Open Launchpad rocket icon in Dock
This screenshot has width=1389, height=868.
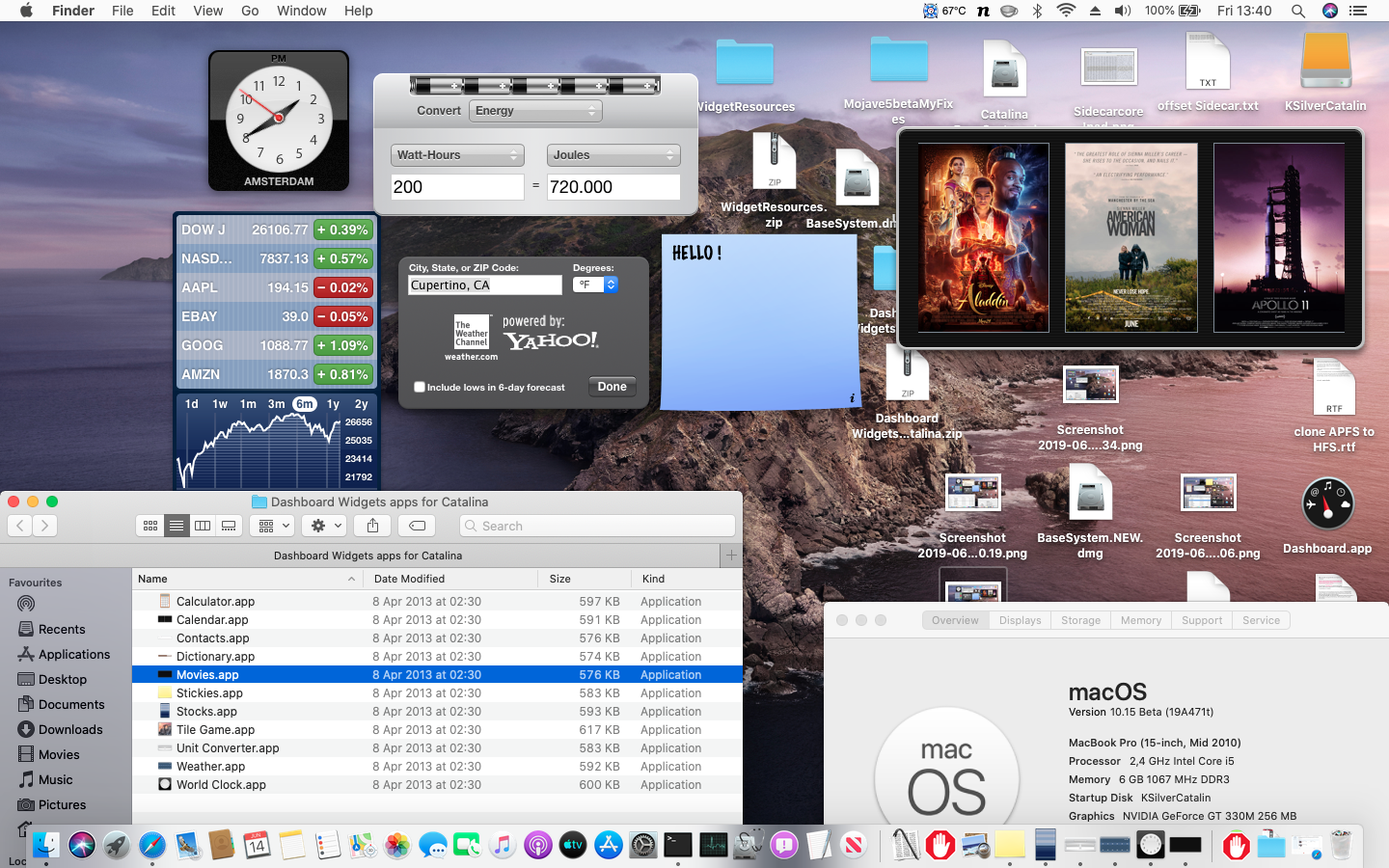coord(117,846)
